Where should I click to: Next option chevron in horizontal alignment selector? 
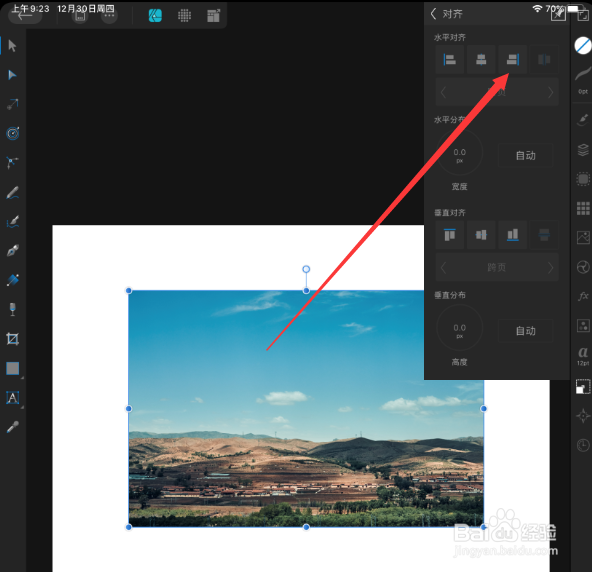550,92
